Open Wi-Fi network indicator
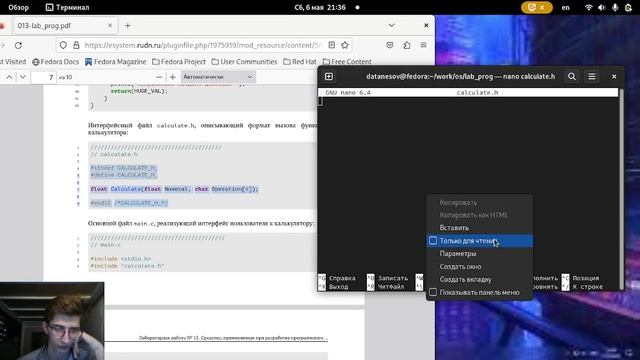 (588, 7)
